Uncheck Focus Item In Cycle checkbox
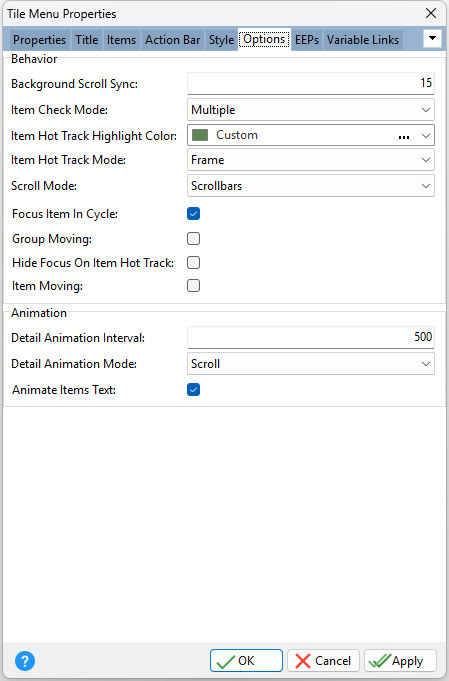 193,214
